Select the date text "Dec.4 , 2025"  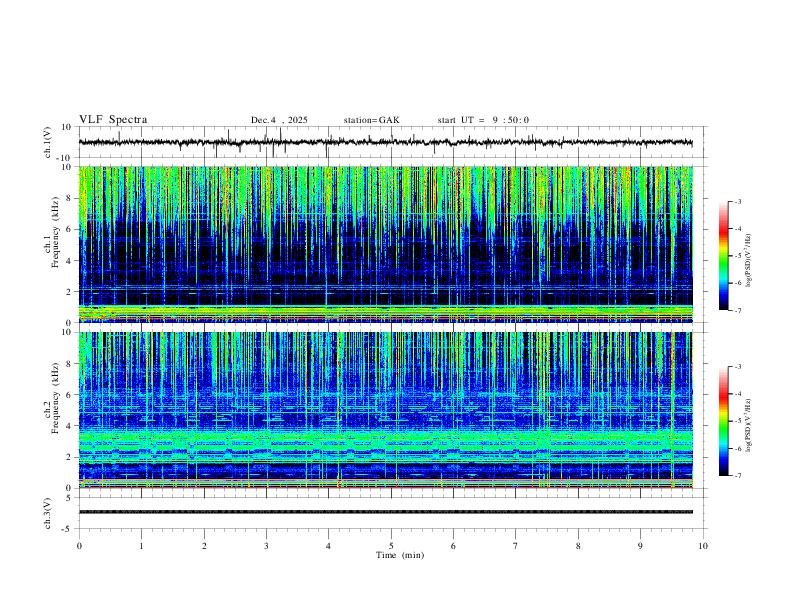279,120
